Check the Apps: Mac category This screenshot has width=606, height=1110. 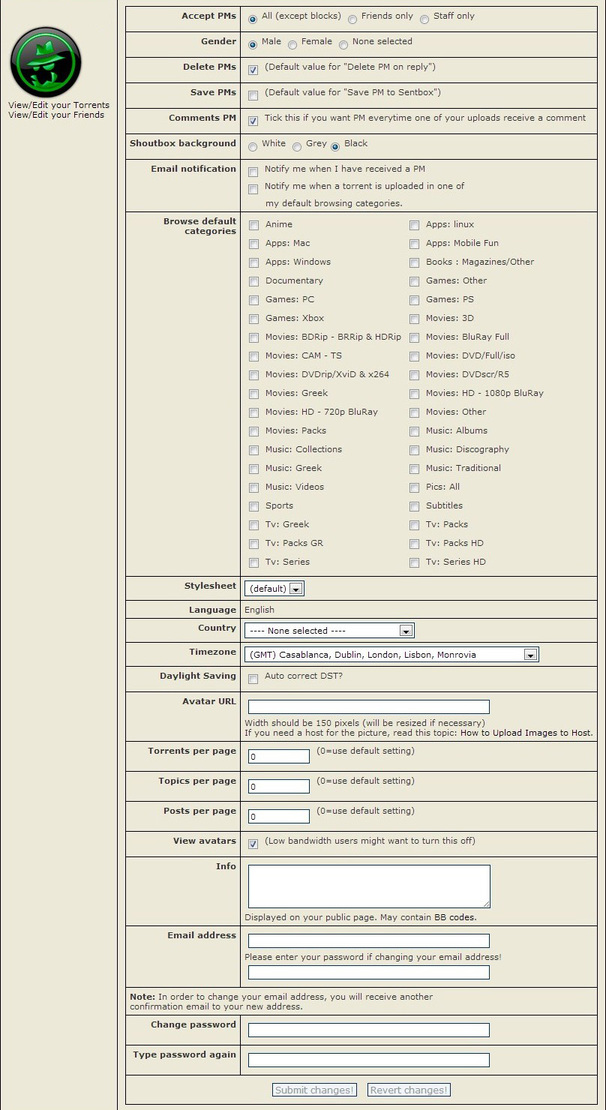(x=253, y=244)
